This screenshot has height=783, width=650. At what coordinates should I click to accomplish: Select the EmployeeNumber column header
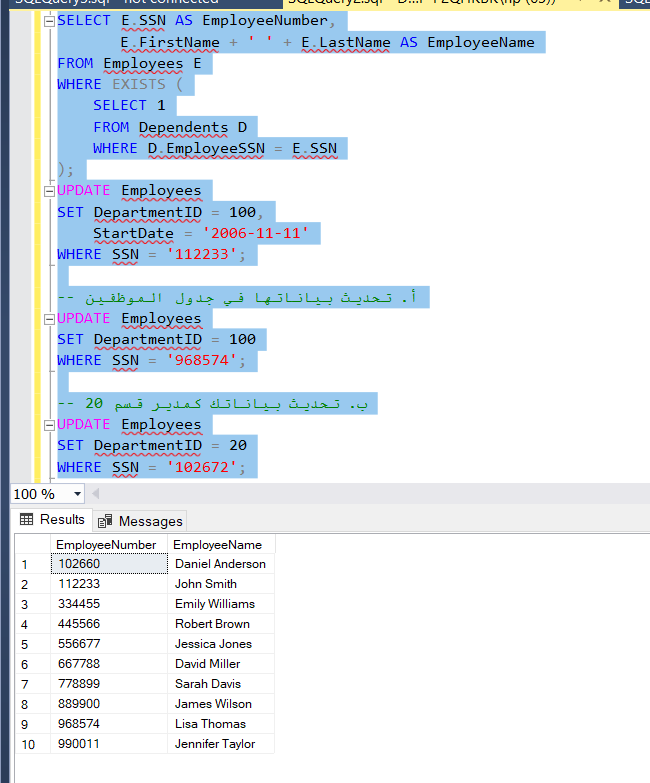[x=106, y=545]
